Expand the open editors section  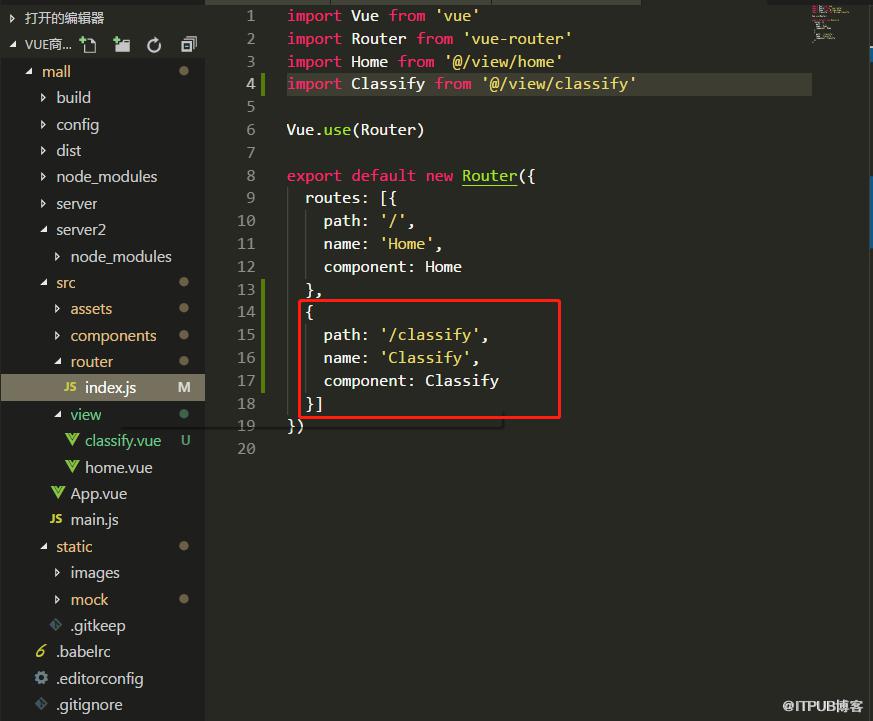[12, 18]
